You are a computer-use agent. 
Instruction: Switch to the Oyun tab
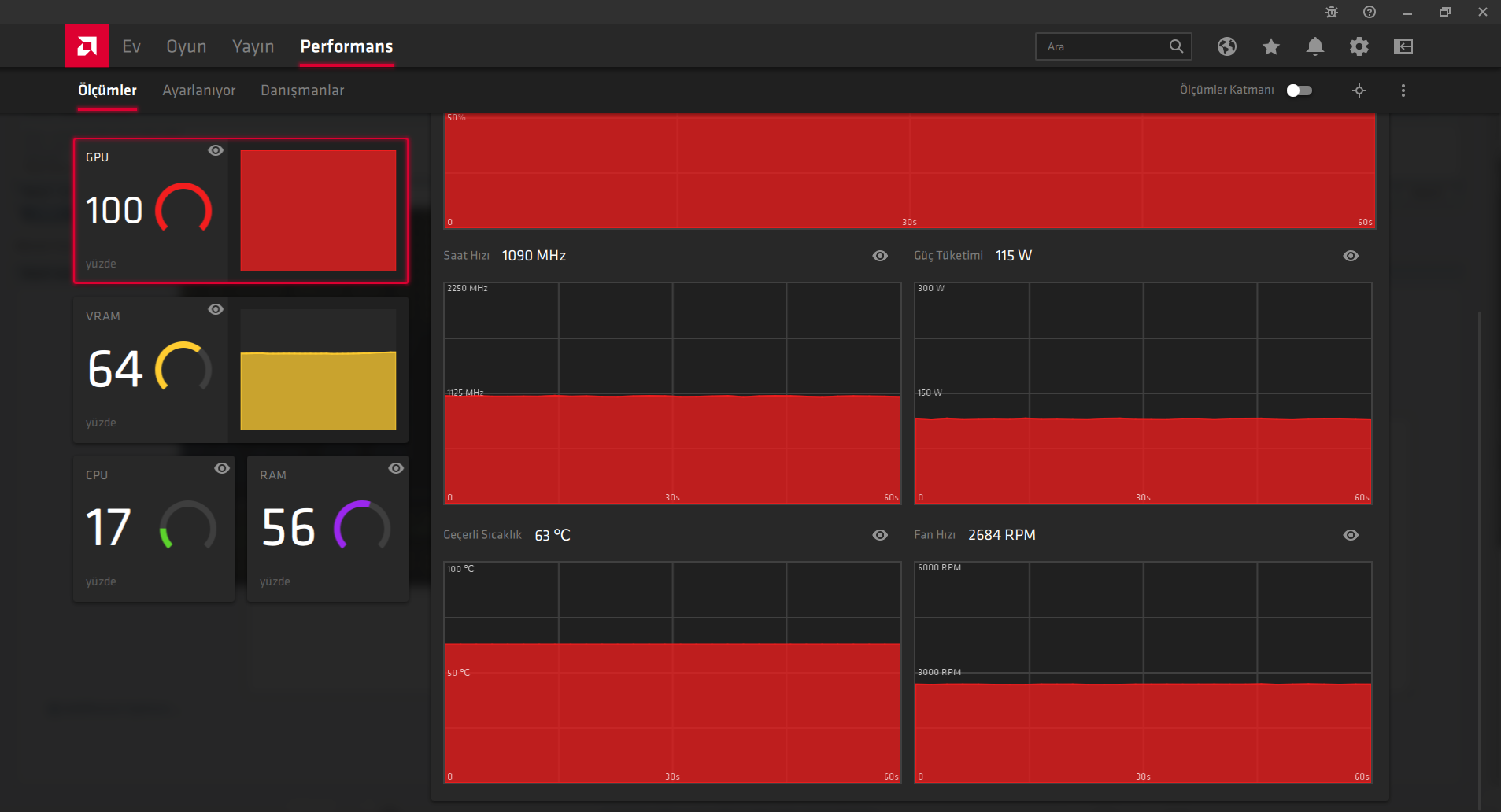pyautogui.click(x=187, y=46)
